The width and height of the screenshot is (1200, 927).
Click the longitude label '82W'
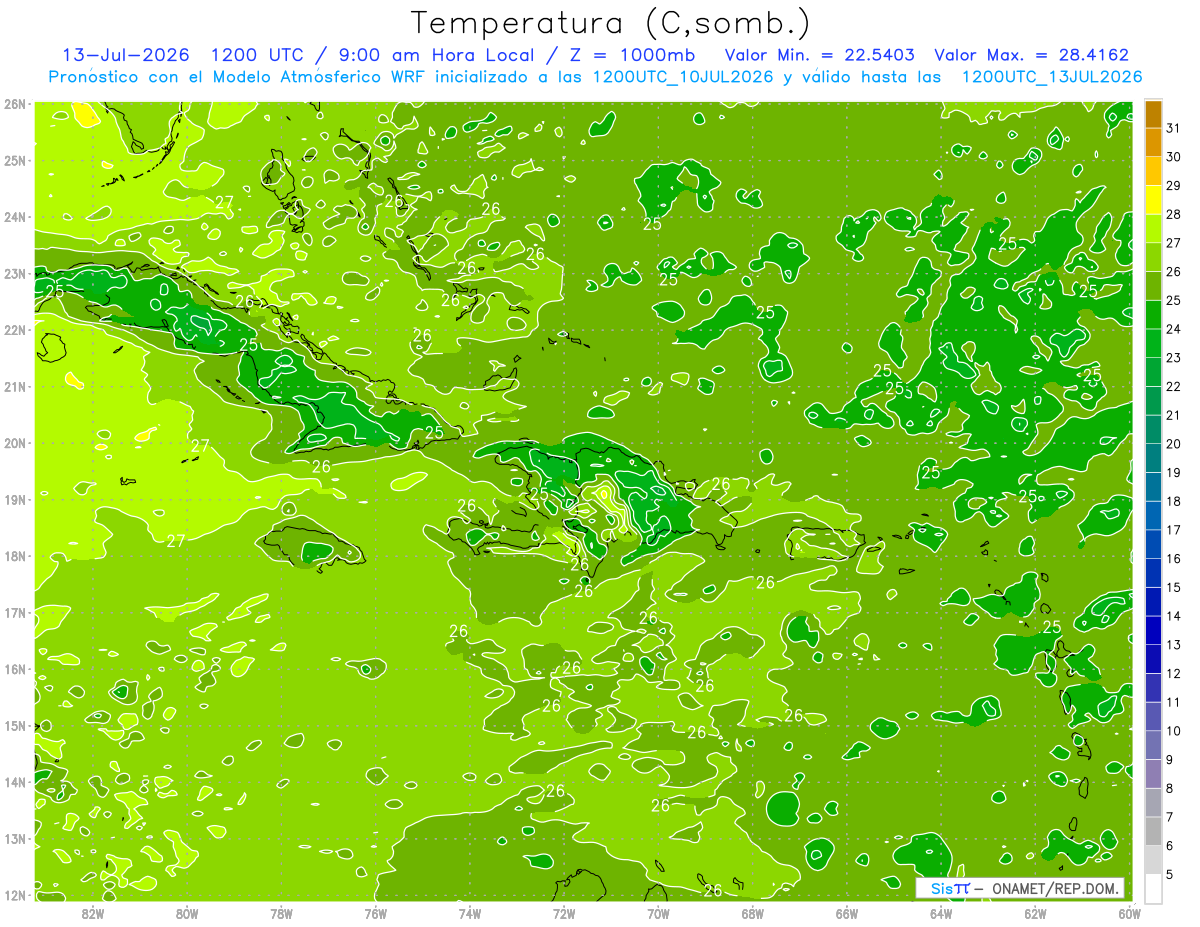(x=92, y=913)
